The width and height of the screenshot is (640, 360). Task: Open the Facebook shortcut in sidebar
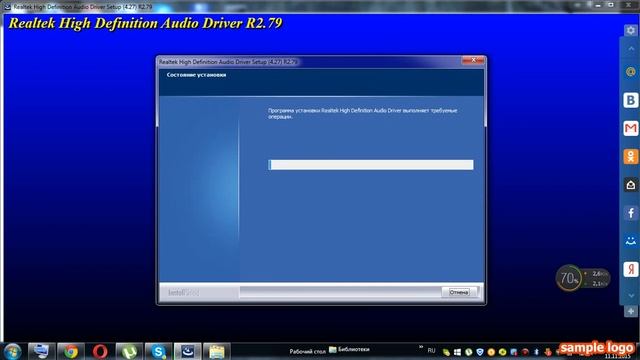coord(631,213)
